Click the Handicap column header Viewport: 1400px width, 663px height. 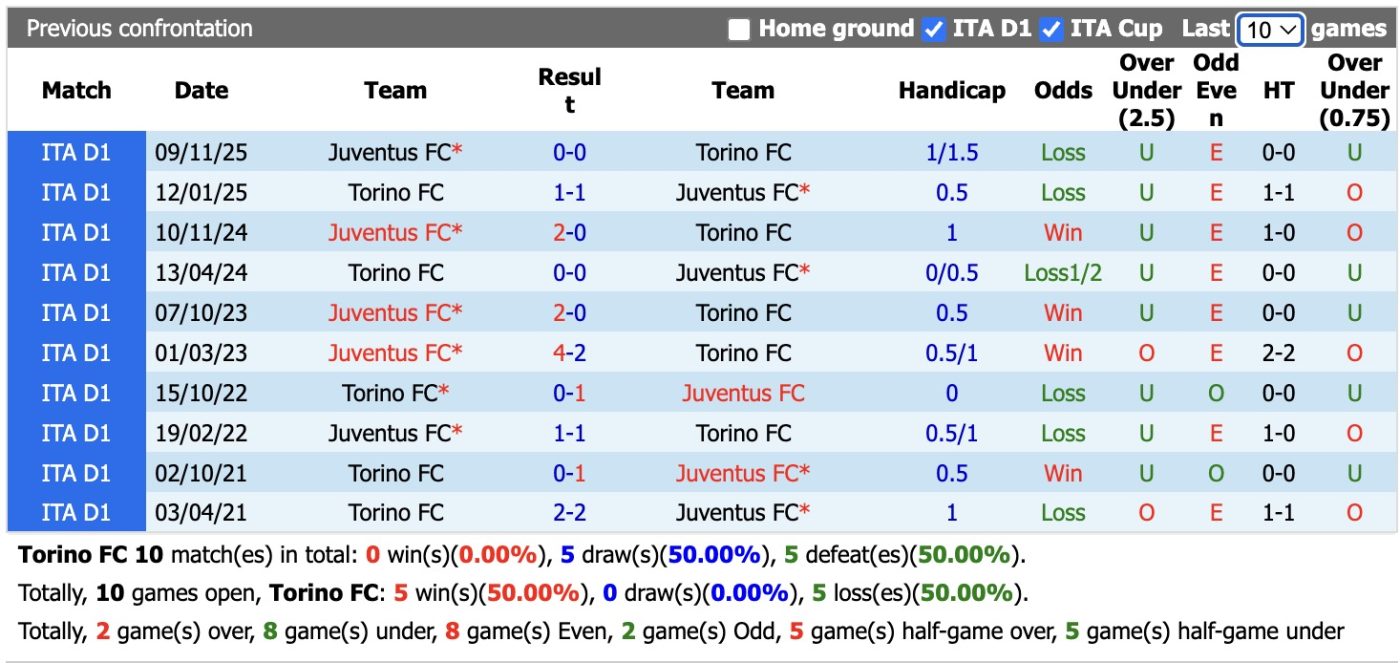click(952, 90)
